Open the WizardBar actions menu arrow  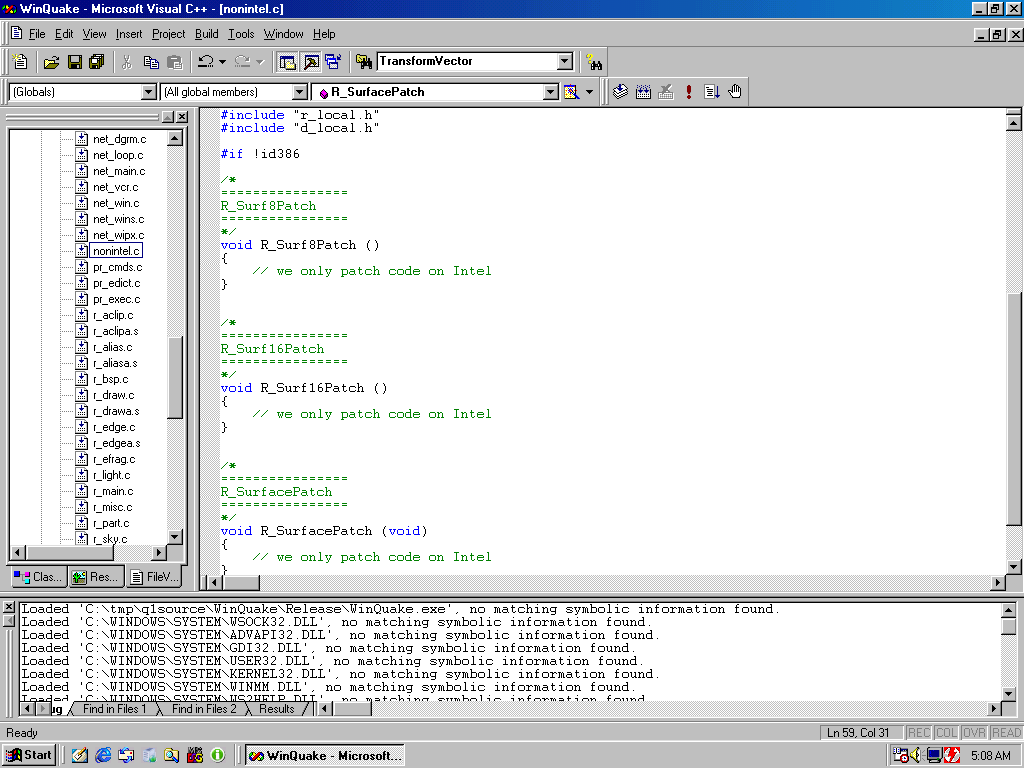point(589,92)
